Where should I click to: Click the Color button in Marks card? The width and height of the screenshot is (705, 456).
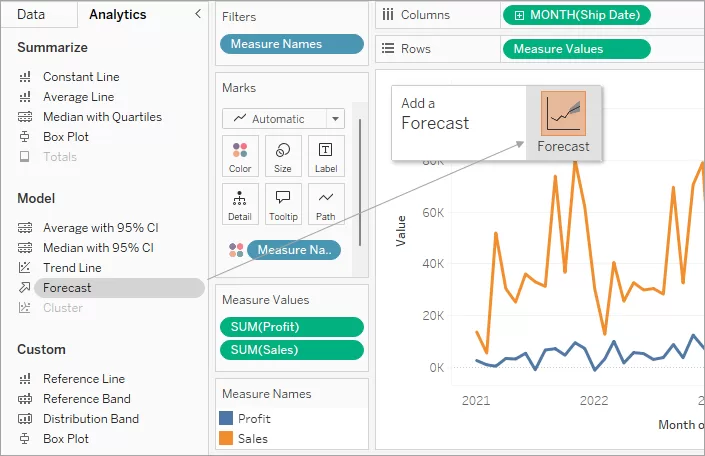coord(240,156)
